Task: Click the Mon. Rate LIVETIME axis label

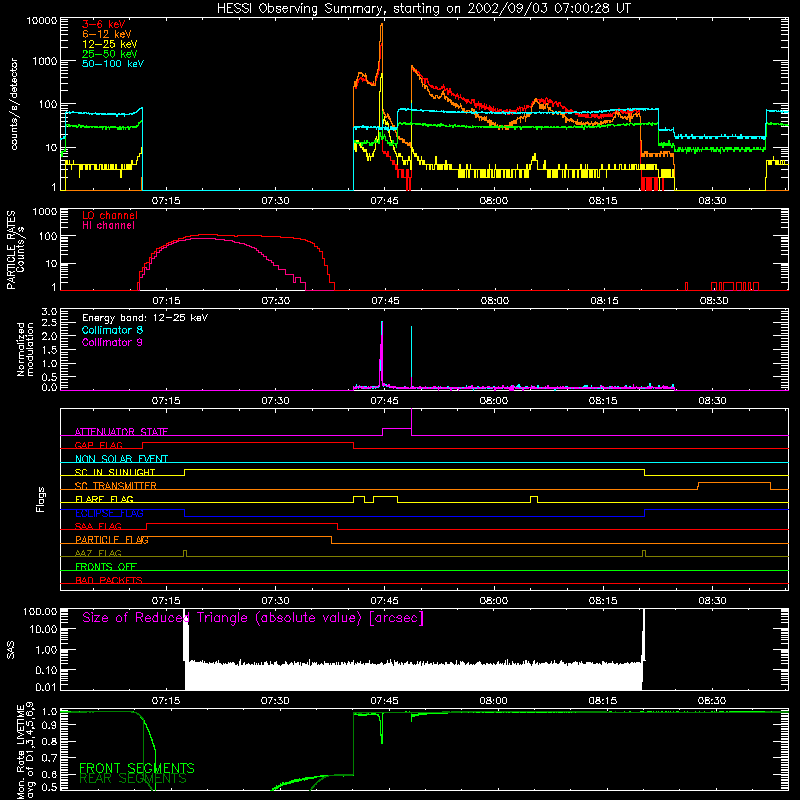Action: (26, 750)
